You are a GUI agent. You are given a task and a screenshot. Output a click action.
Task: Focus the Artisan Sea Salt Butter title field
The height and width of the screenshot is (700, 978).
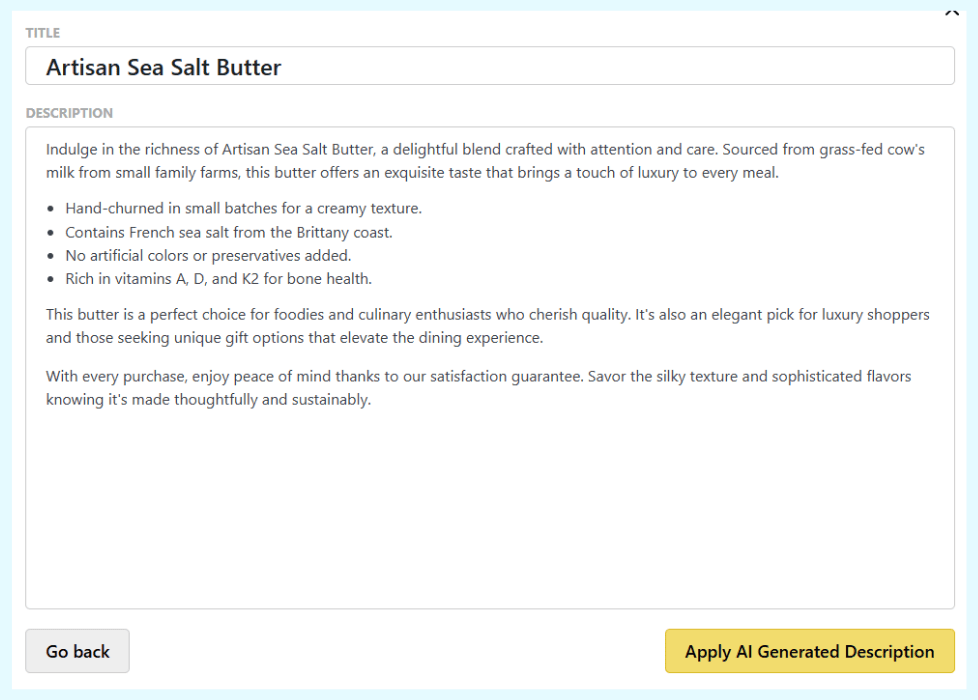tap(489, 67)
